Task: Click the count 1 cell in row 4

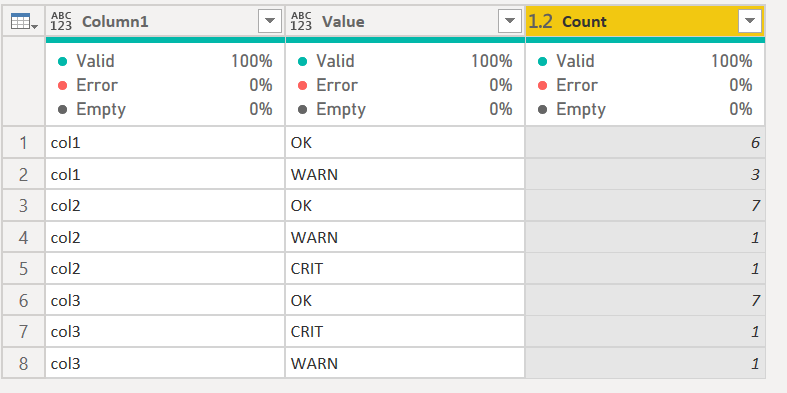Action: pyautogui.click(x=645, y=237)
